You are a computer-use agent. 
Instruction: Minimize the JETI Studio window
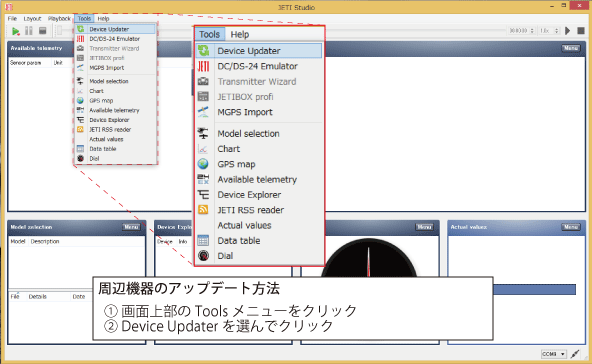tap(552, 6)
